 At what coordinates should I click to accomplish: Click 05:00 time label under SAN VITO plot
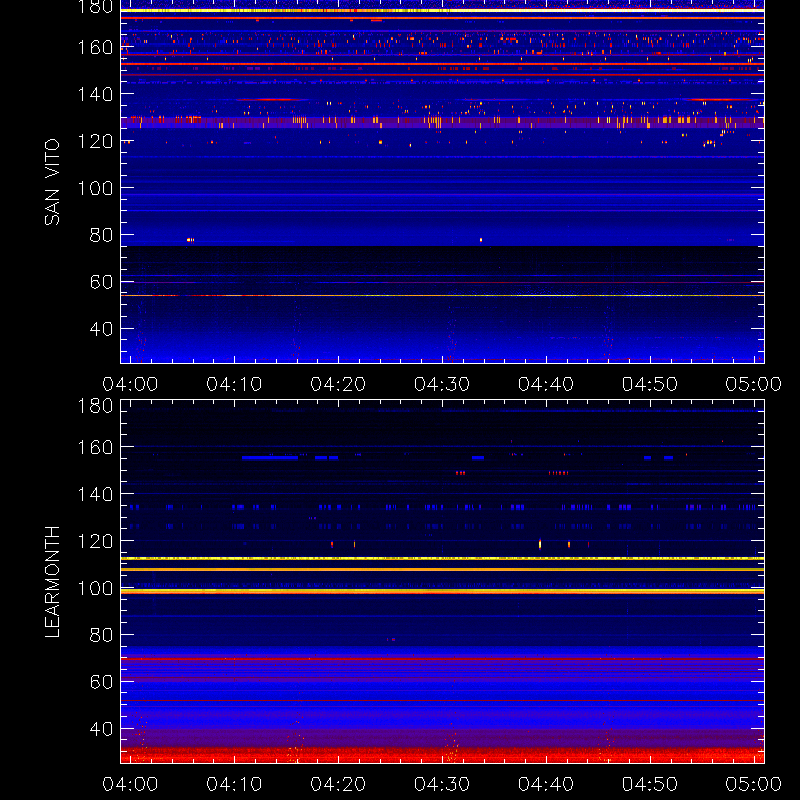[x=754, y=384]
